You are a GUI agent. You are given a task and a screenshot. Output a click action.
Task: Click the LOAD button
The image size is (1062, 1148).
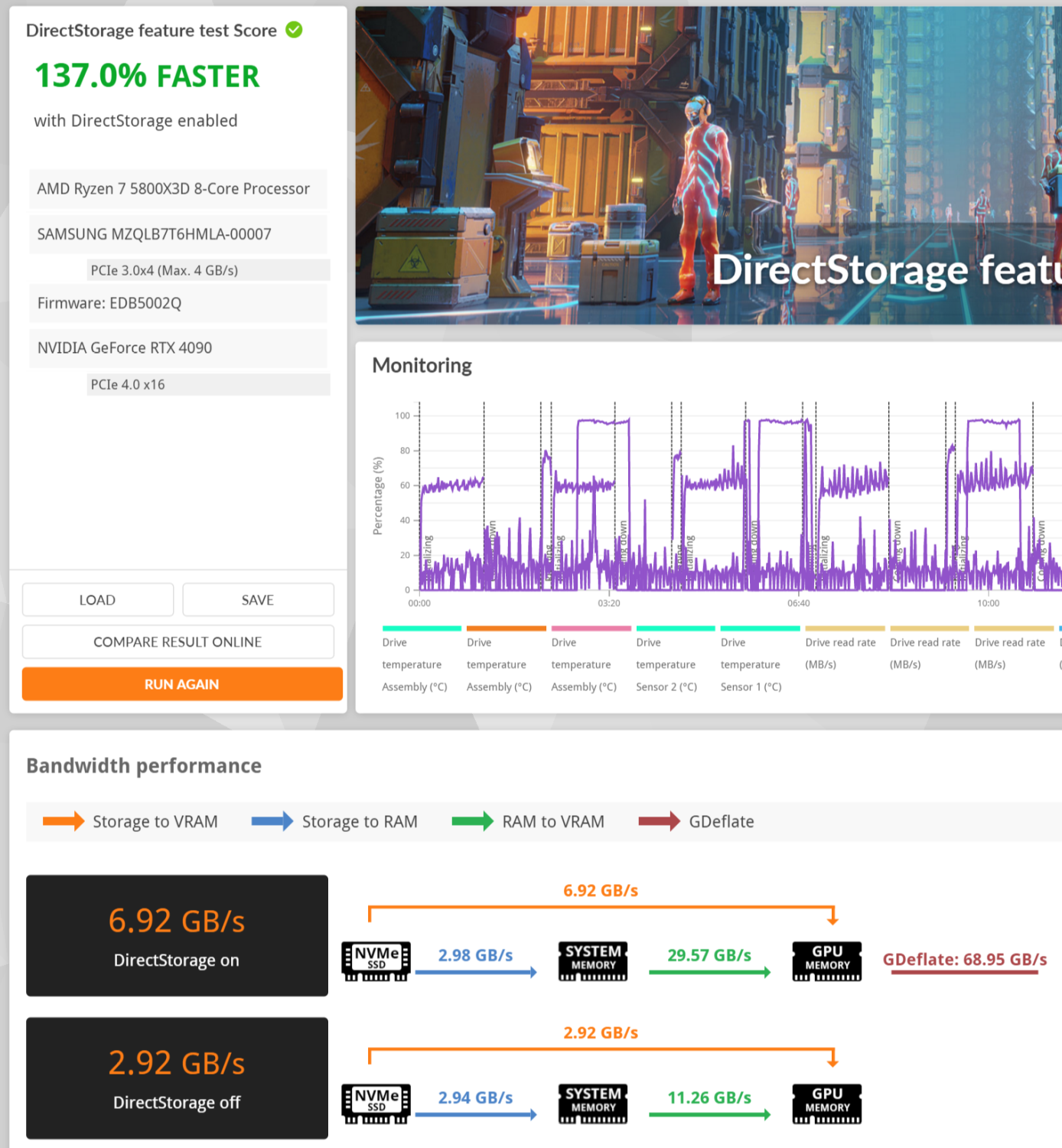pos(98,600)
